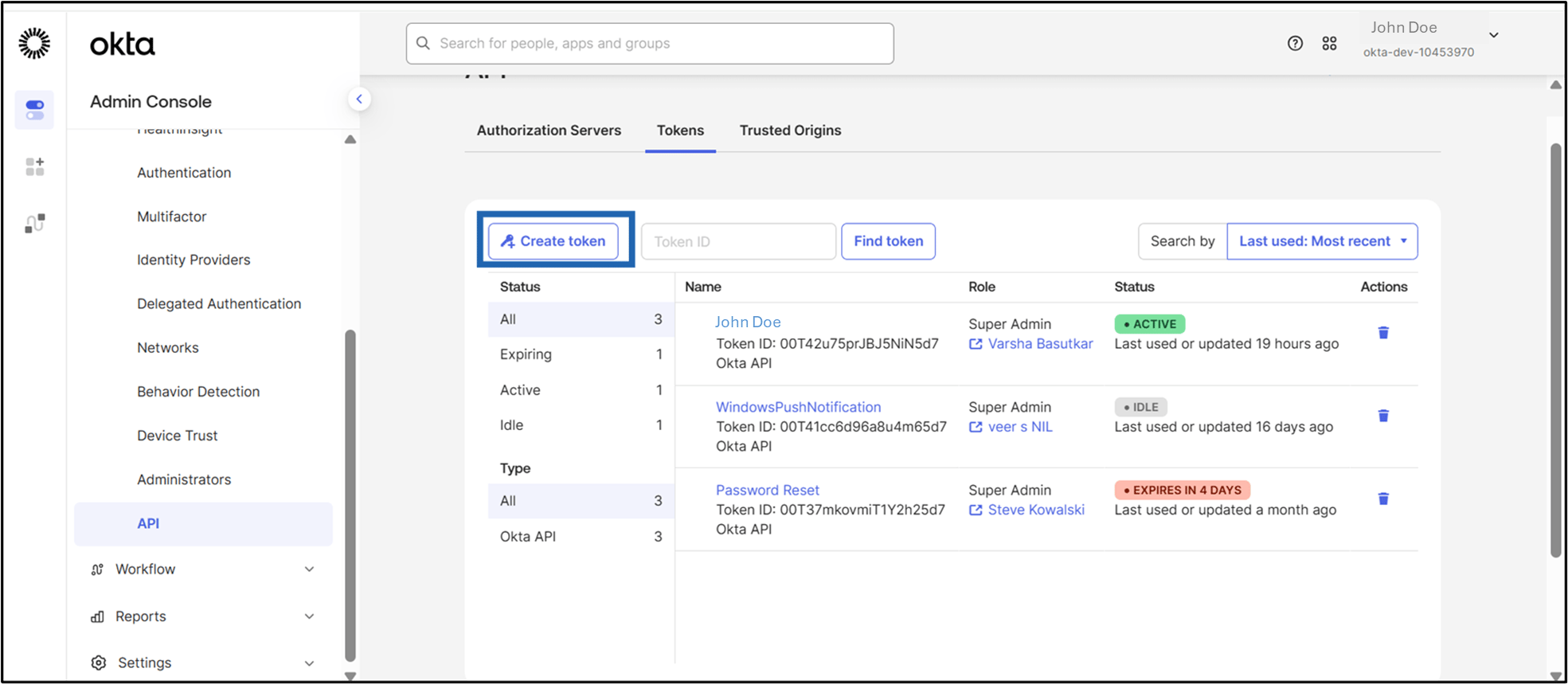Delete the Password Reset token
The width and height of the screenshot is (1568, 684).
point(1383,498)
